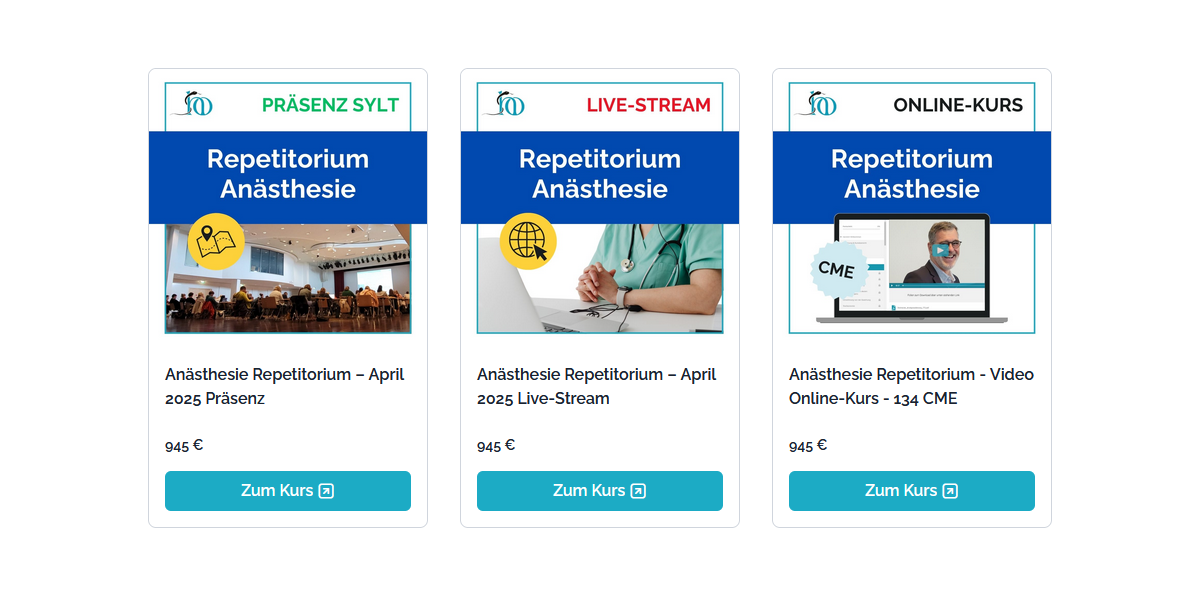Open 'Anästhesie Repetitorium – April 2025 Live-Stream' title
The height and width of the screenshot is (592, 1187).
(596, 386)
